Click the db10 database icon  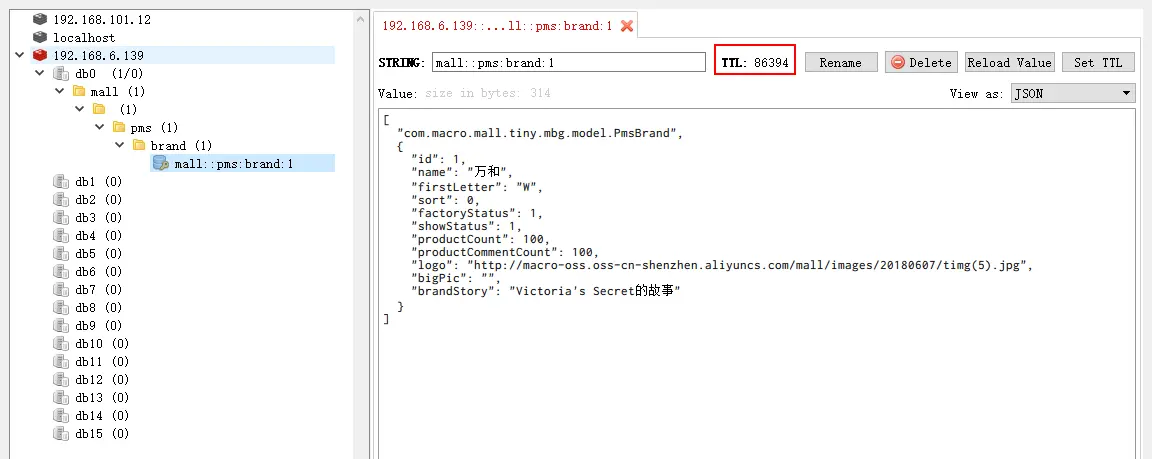(61, 344)
